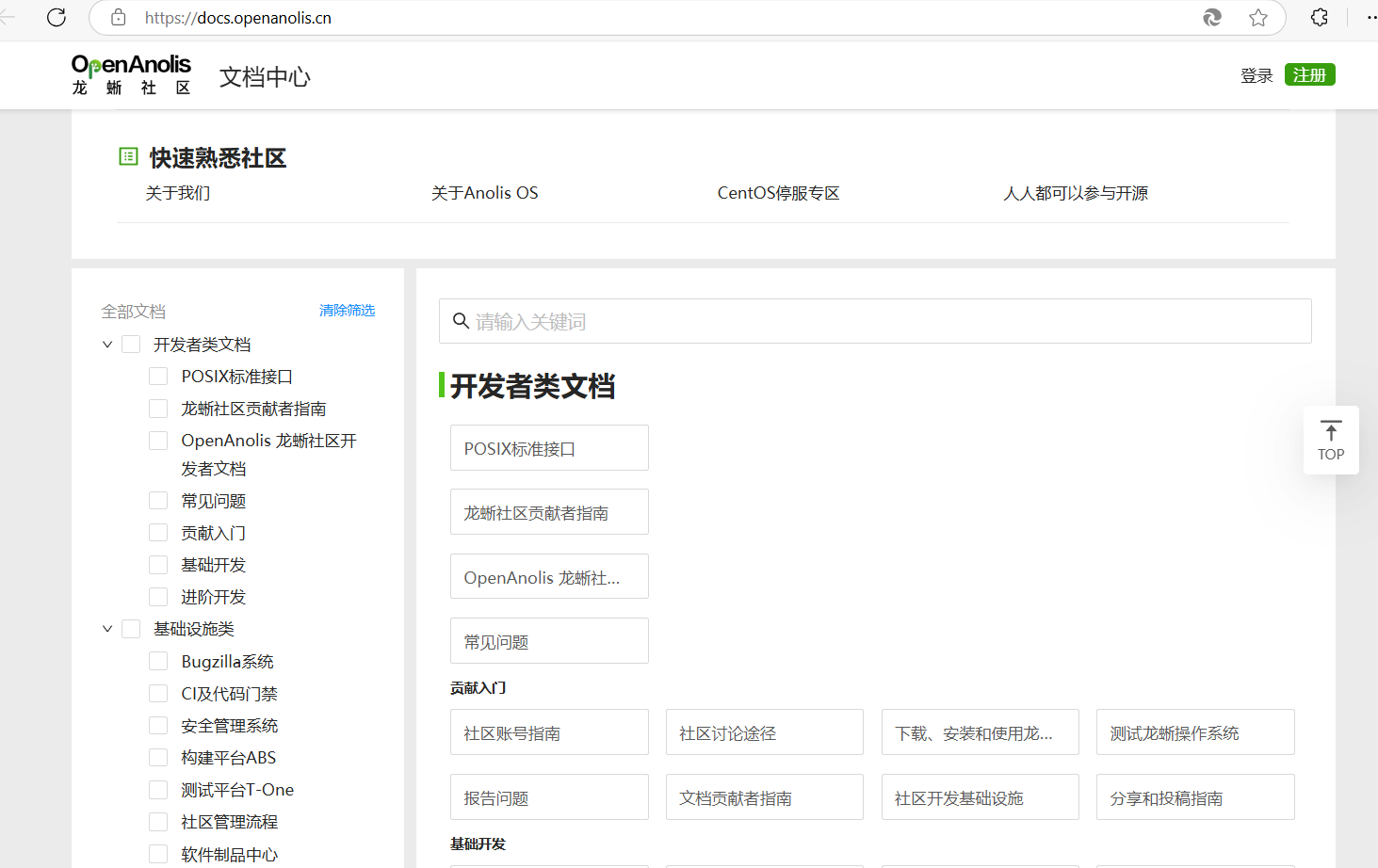Tick the CI及代码门禁 checkbox
Image resolution: width=1378 pixels, height=868 pixels.
tap(158, 694)
